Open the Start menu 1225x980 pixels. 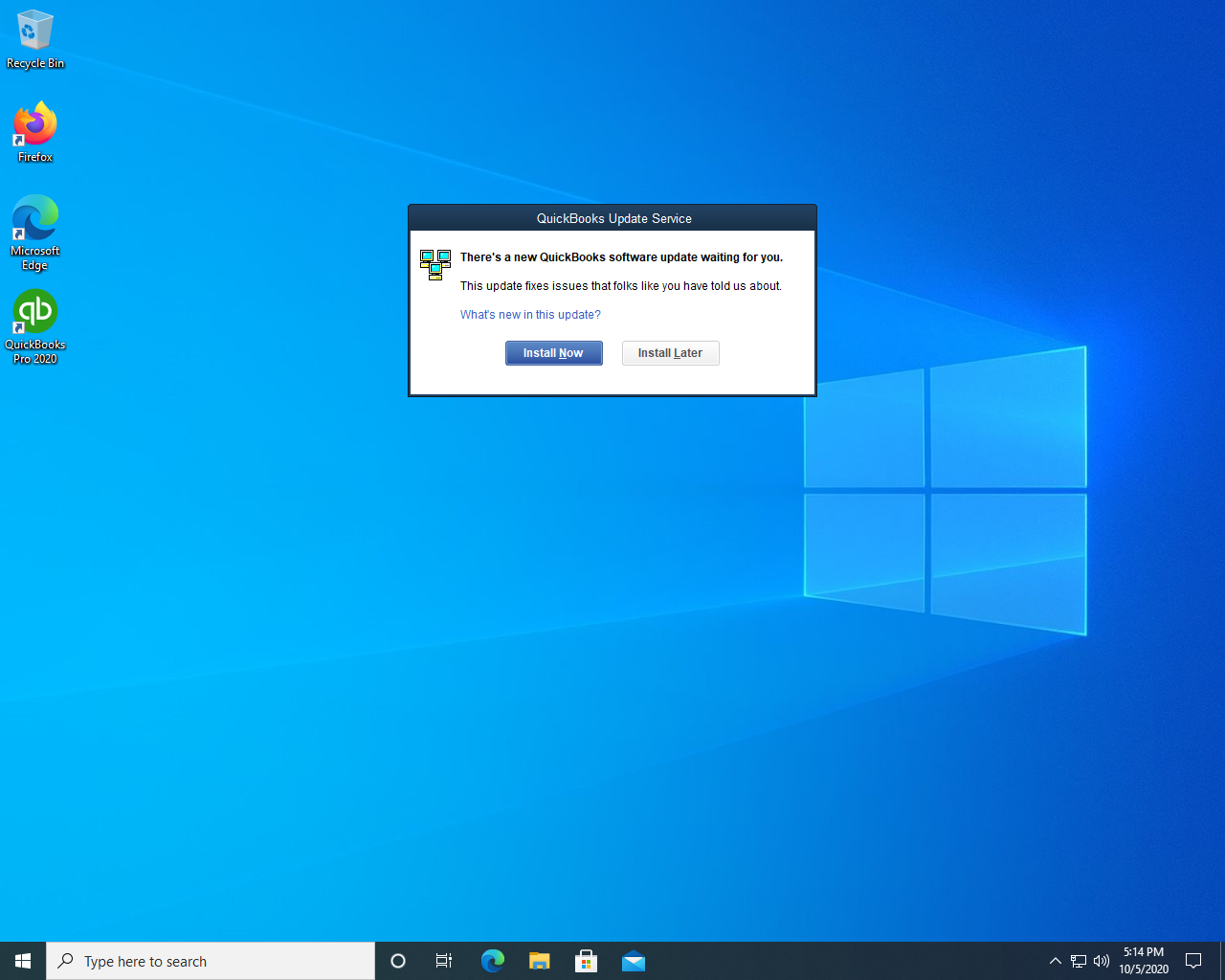click(x=21, y=960)
